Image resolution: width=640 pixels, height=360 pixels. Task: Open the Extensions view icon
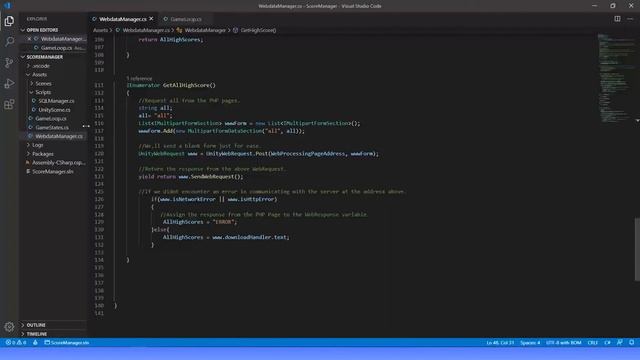coord(9,104)
